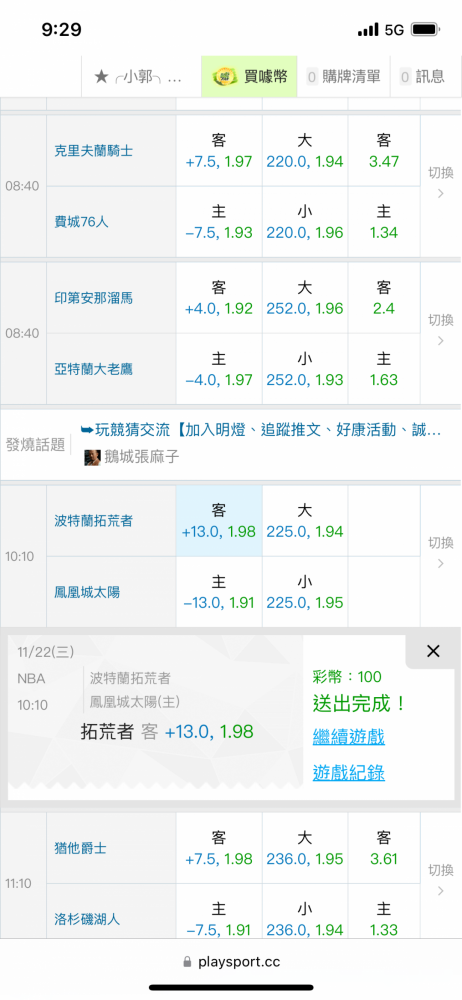Select 主 -4.0, 1.97 for 亞特蘭大老鷹
Screen dimensions: 462x1000
pyautogui.click(x=219, y=369)
